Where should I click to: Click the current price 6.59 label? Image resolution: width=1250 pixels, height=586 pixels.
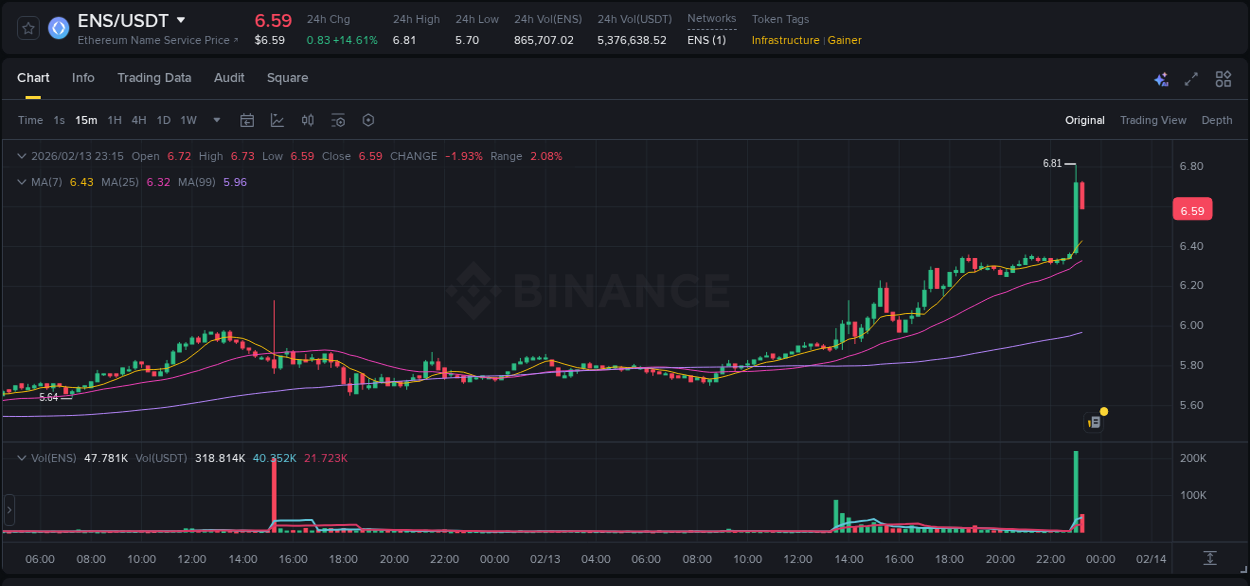click(x=1192, y=209)
